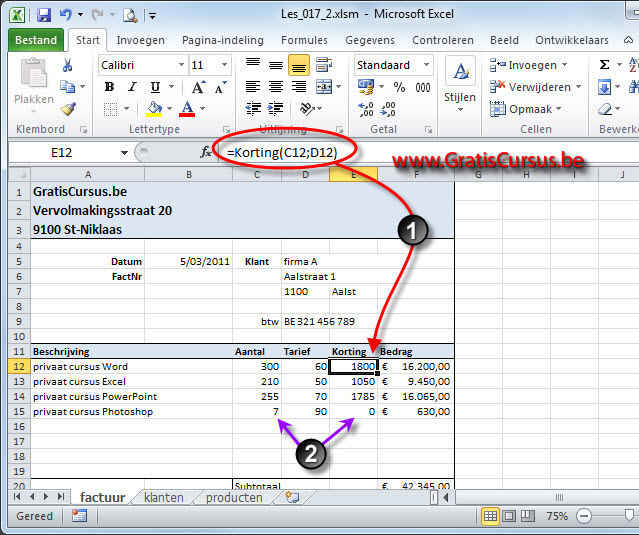
Task: Switch to the Formules tab
Action: (304, 40)
